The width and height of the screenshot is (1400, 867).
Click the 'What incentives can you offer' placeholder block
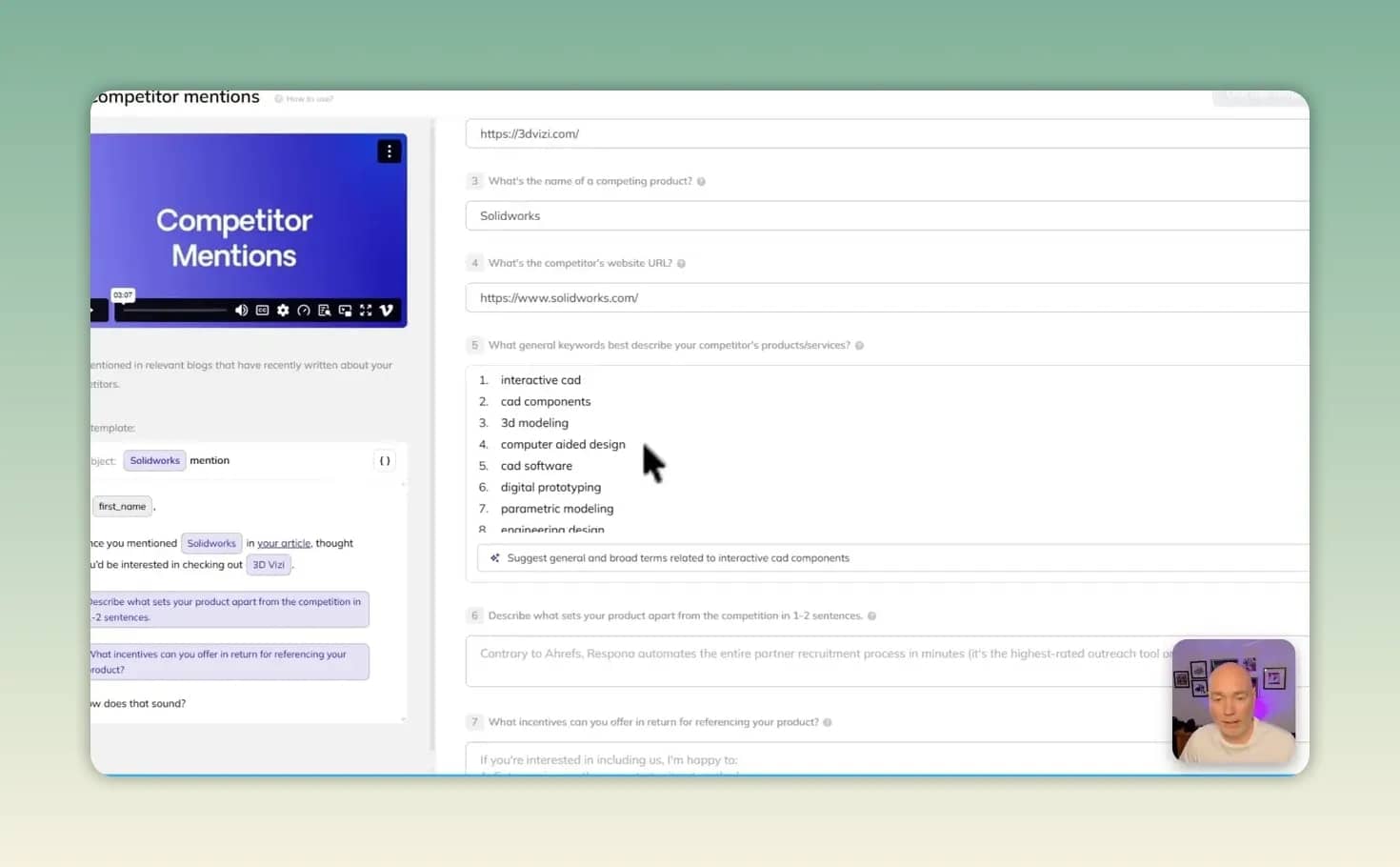pyautogui.click(x=229, y=662)
